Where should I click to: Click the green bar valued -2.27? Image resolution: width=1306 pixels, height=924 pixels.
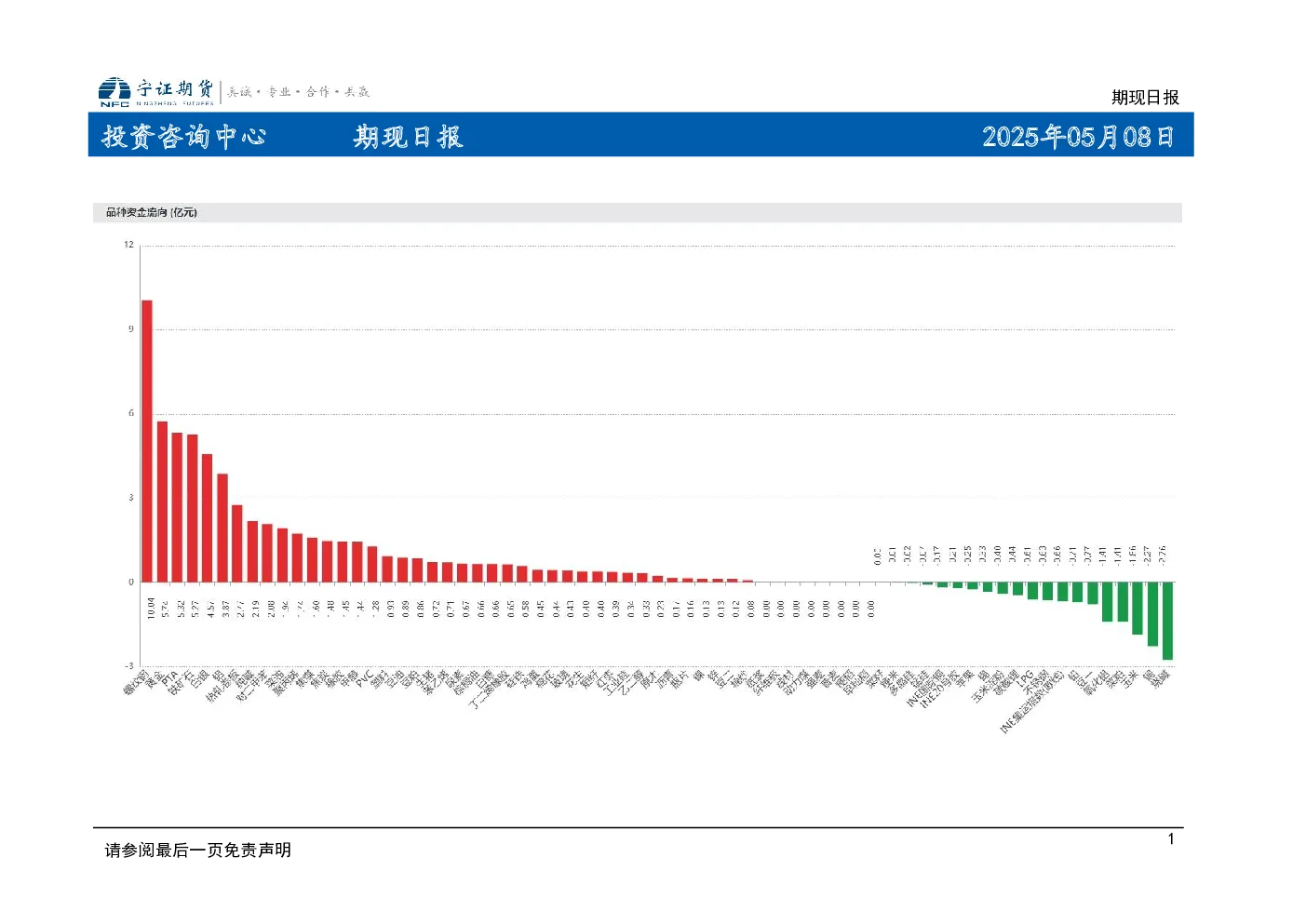pos(1152,614)
